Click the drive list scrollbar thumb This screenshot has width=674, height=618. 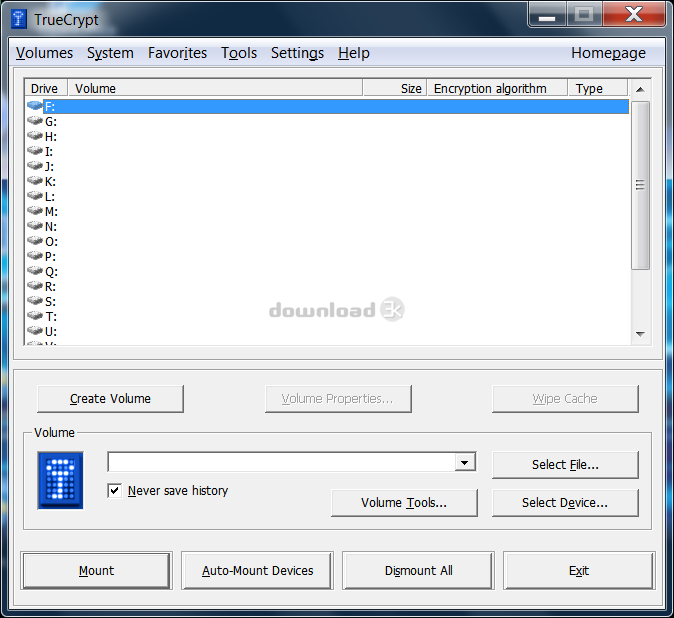640,186
